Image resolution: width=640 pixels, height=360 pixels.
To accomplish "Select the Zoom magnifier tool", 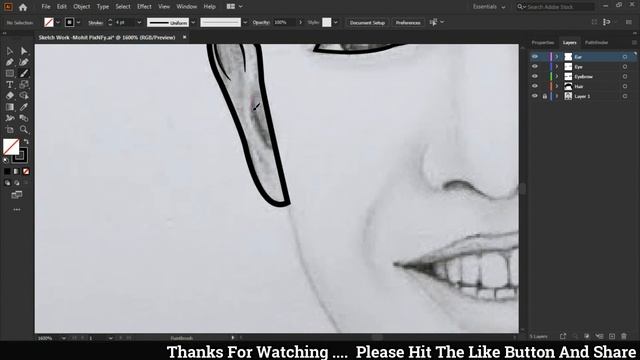I will tap(24, 130).
